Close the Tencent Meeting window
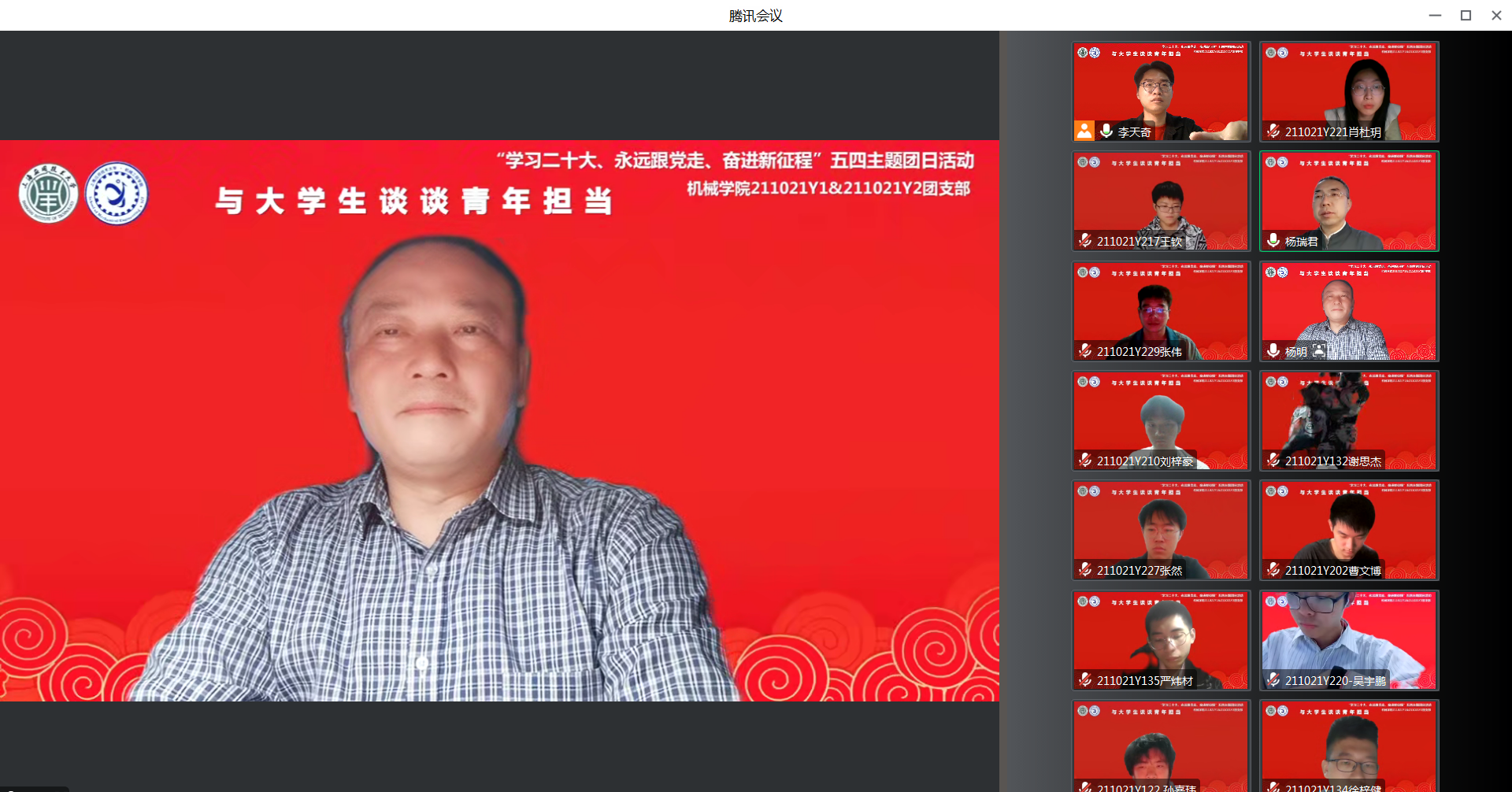The height and width of the screenshot is (792, 1512). (x=1496, y=16)
